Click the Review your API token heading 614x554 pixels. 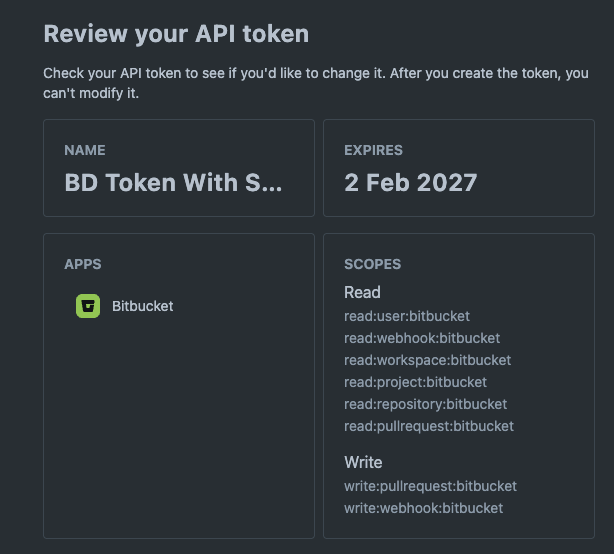(176, 34)
